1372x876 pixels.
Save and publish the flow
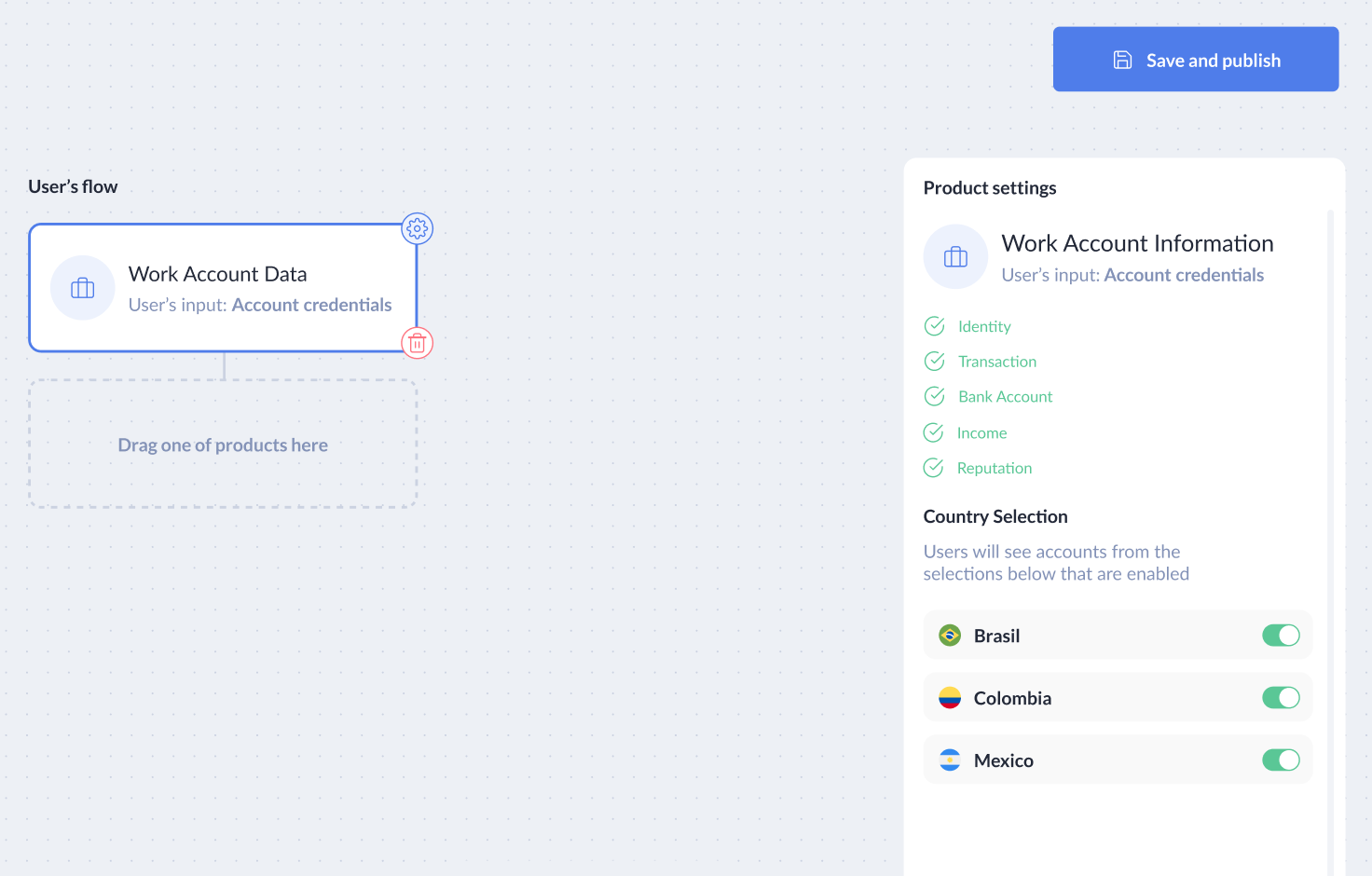1196,59
